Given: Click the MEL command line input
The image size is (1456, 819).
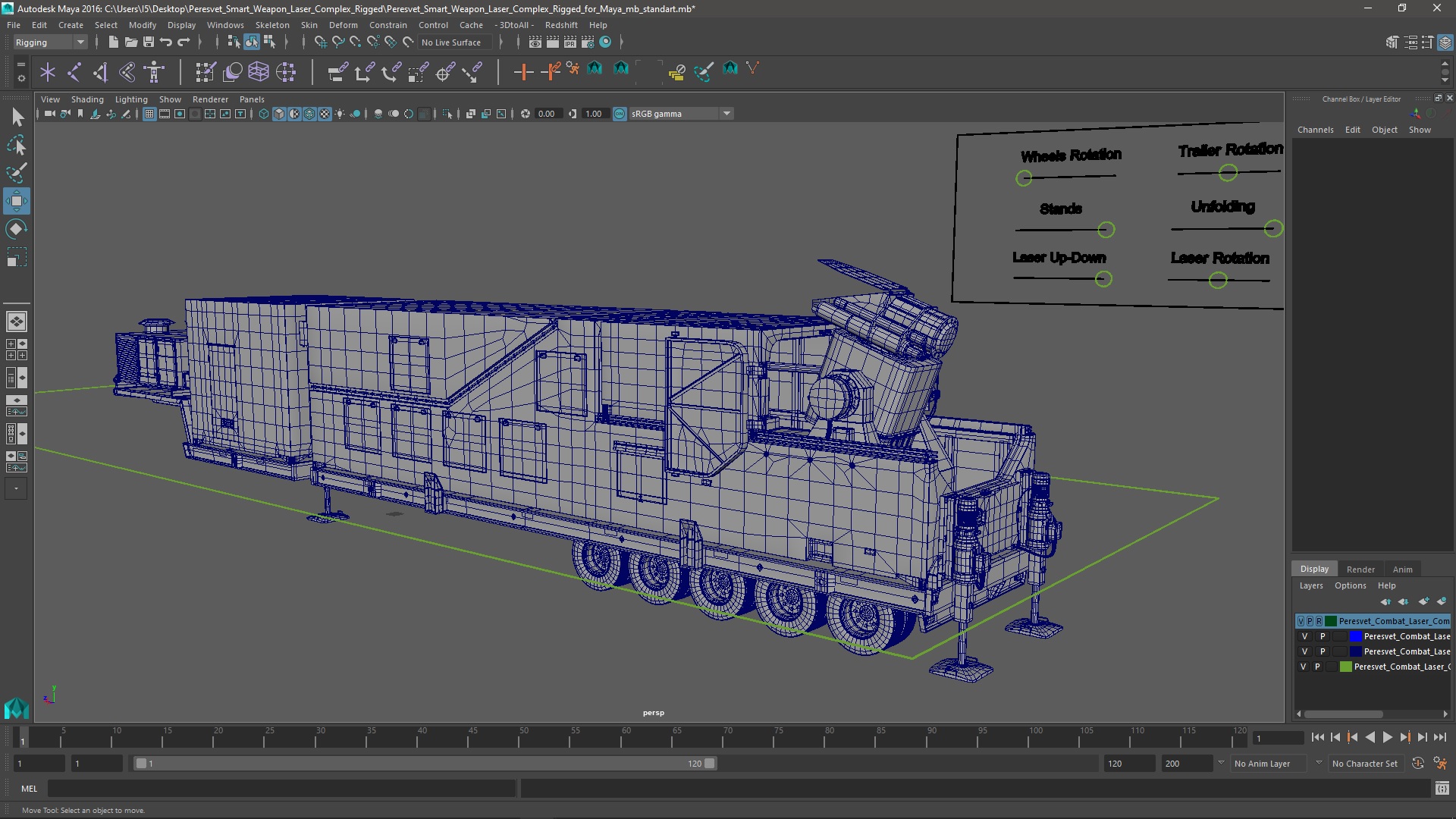Looking at the screenshot, I should click(282, 789).
